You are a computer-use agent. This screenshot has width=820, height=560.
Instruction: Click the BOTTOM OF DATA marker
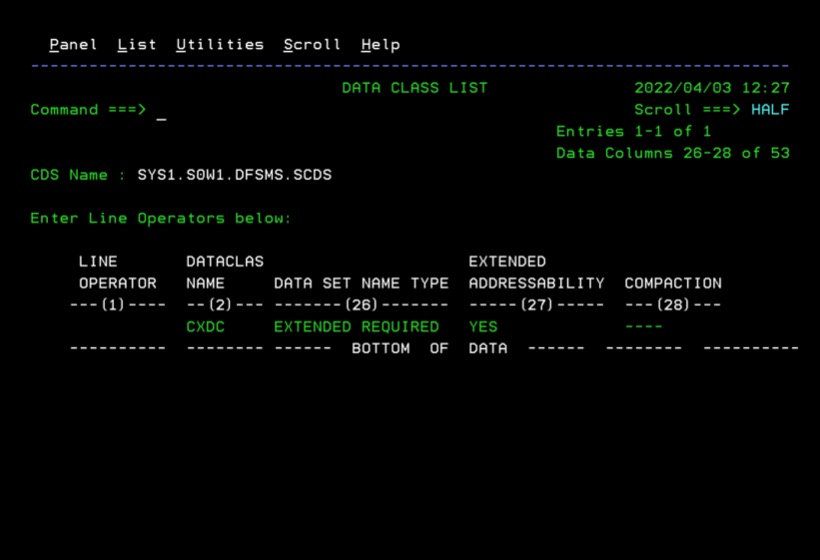coord(429,348)
